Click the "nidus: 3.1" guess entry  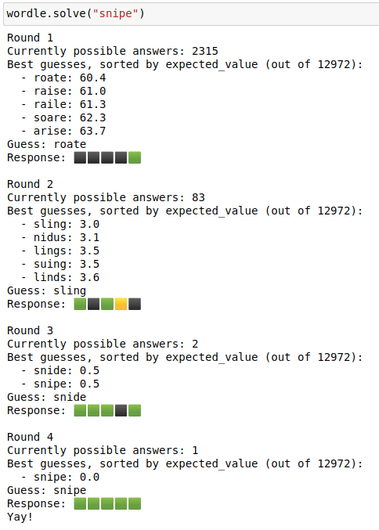tap(67, 237)
